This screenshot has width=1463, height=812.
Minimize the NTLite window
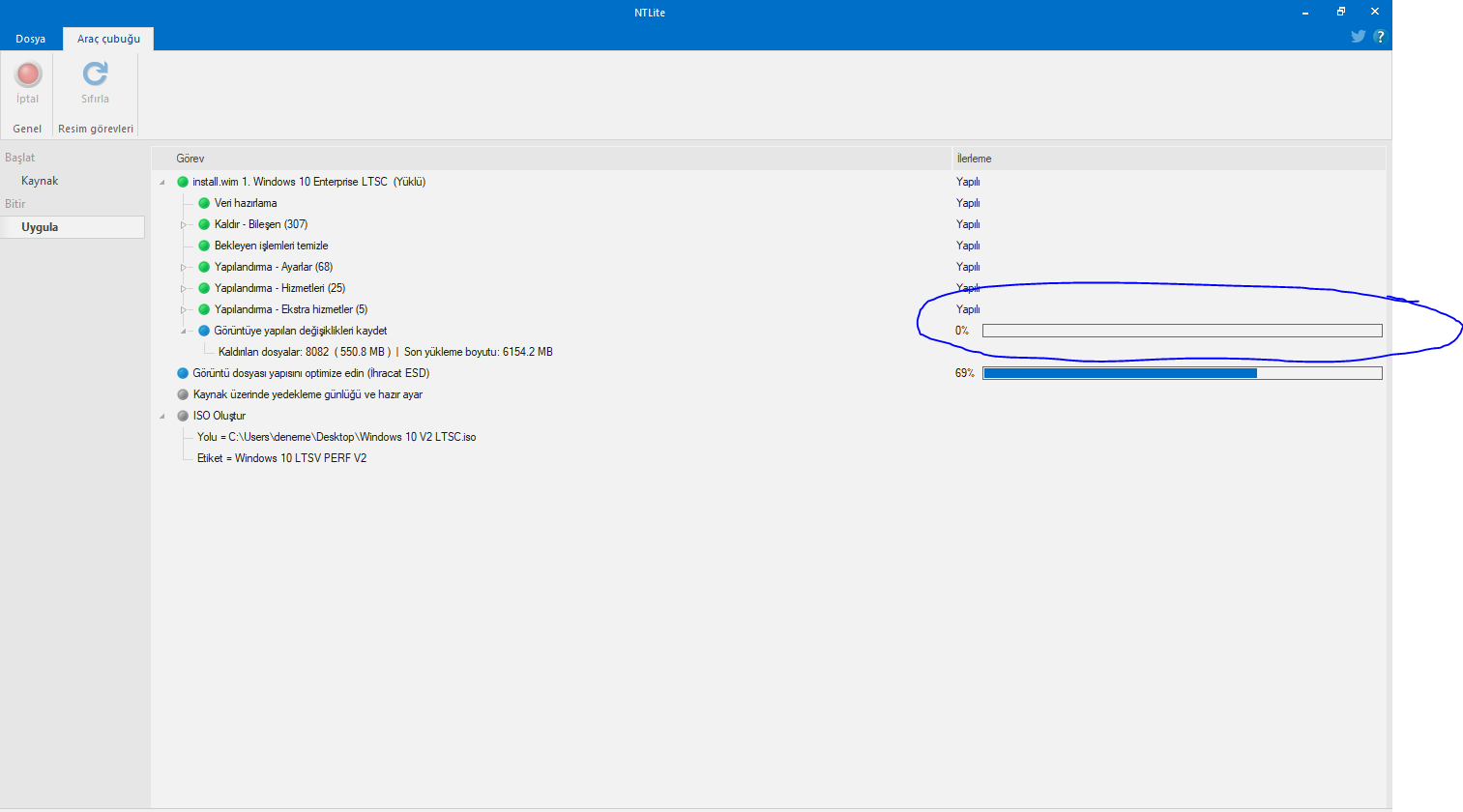(x=1305, y=12)
